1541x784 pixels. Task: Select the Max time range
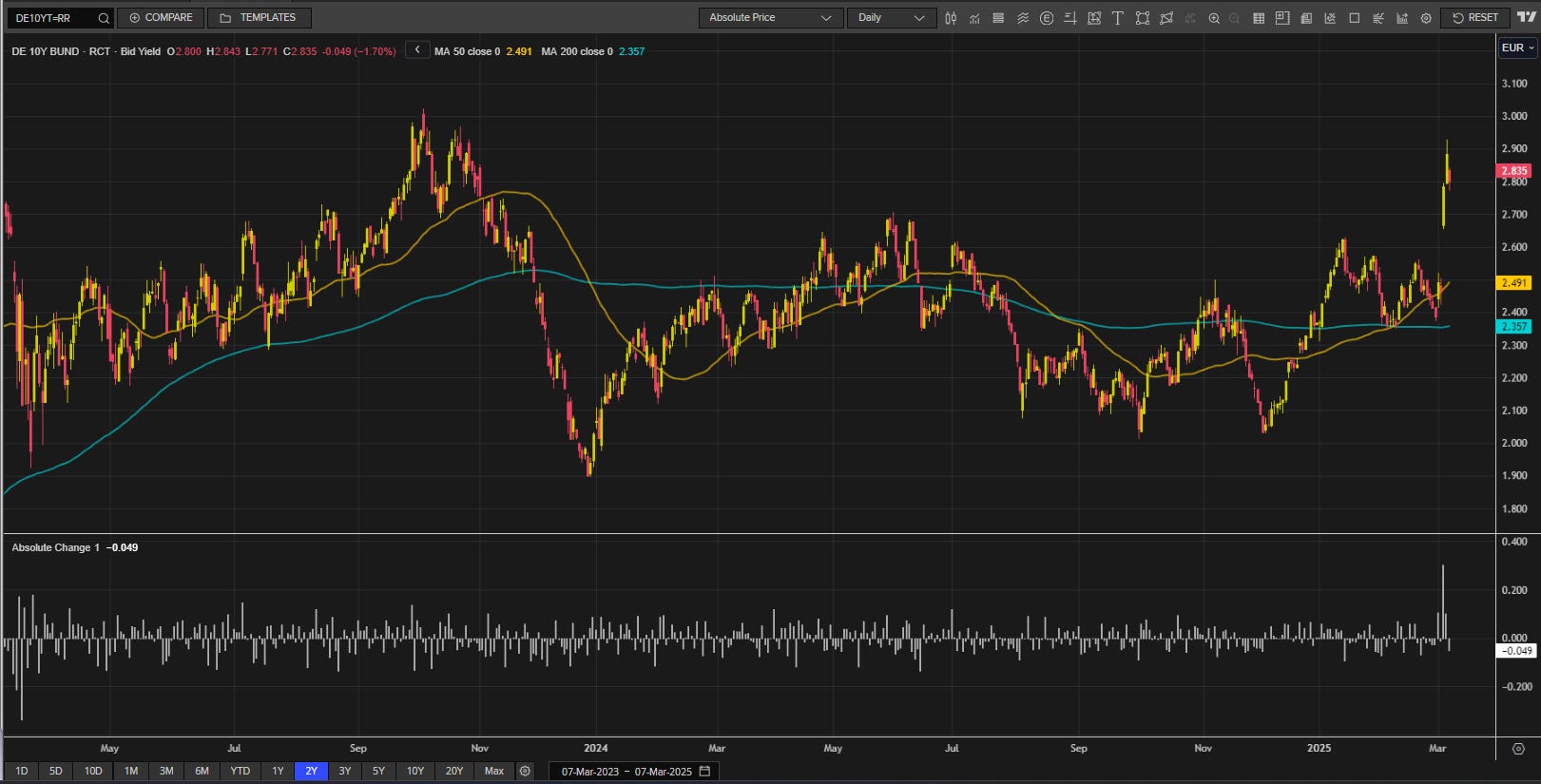pyautogui.click(x=494, y=771)
